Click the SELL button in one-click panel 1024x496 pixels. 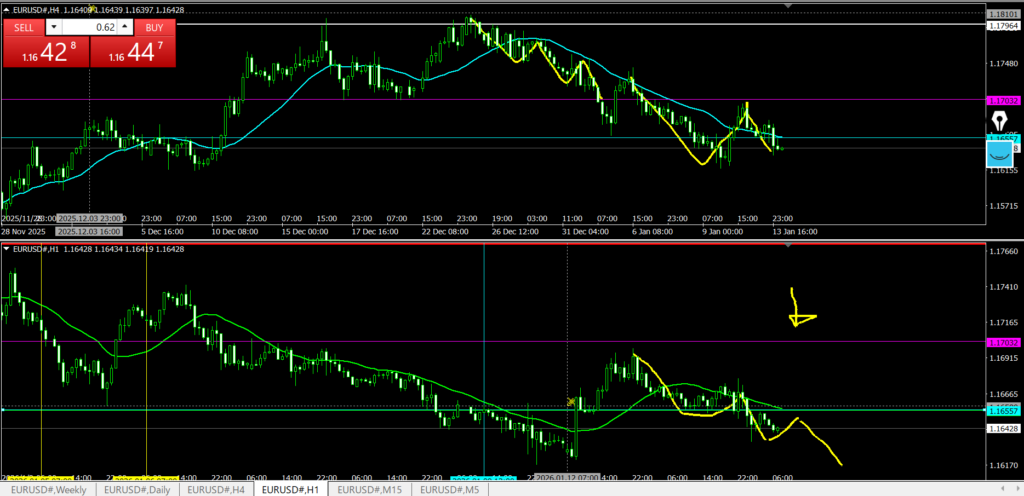(24, 28)
